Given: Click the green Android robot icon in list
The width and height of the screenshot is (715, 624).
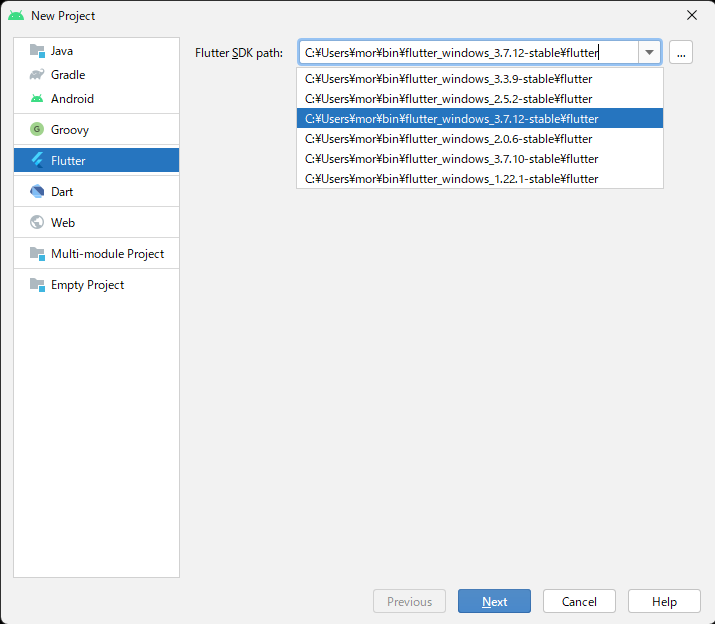Looking at the screenshot, I should tap(37, 99).
